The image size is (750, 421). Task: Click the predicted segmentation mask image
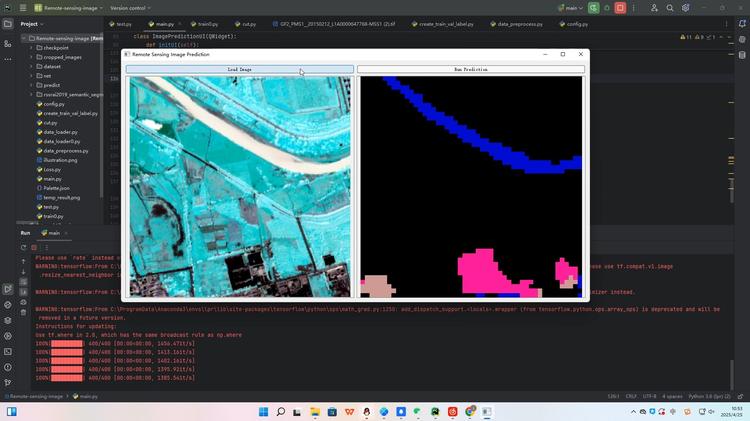pos(471,187)
